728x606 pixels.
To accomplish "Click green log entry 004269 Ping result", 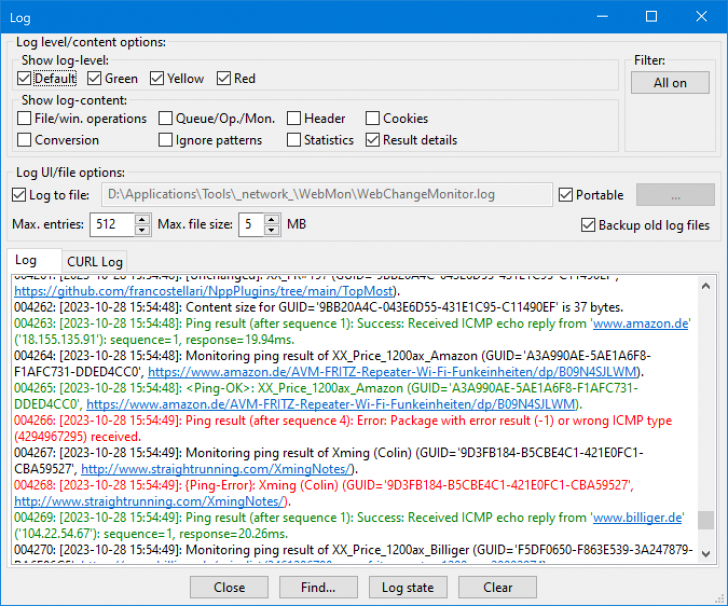I will click(348, 526).
